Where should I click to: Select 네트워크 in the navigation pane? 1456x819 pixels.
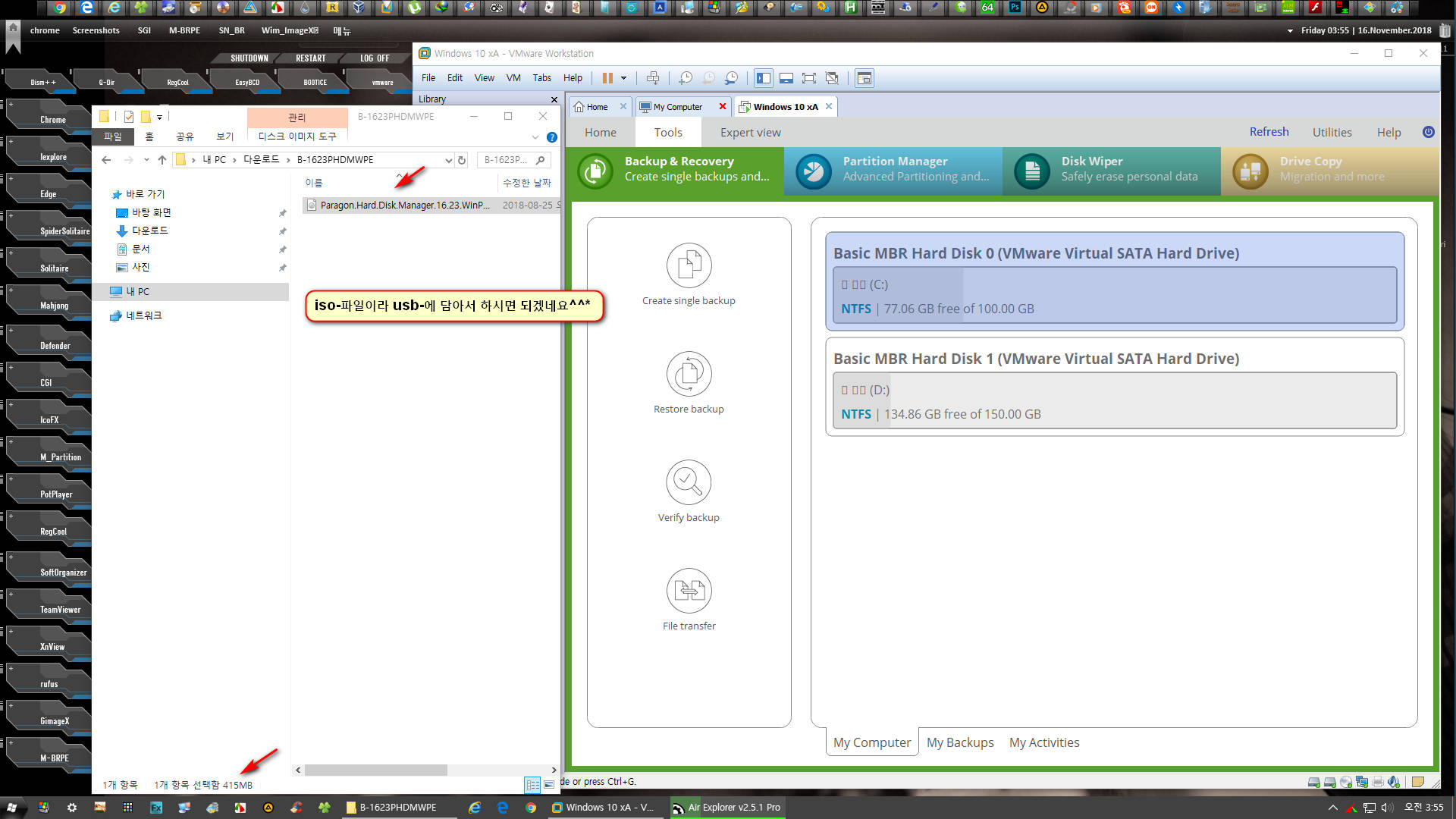pyautogui.click(x=143, y=315)
